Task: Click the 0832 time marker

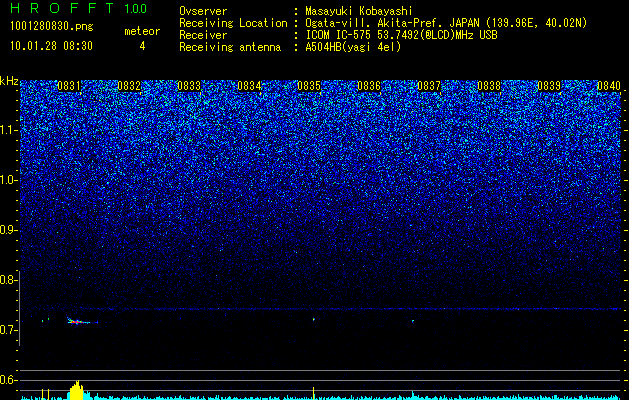Action: pos(129,86)
